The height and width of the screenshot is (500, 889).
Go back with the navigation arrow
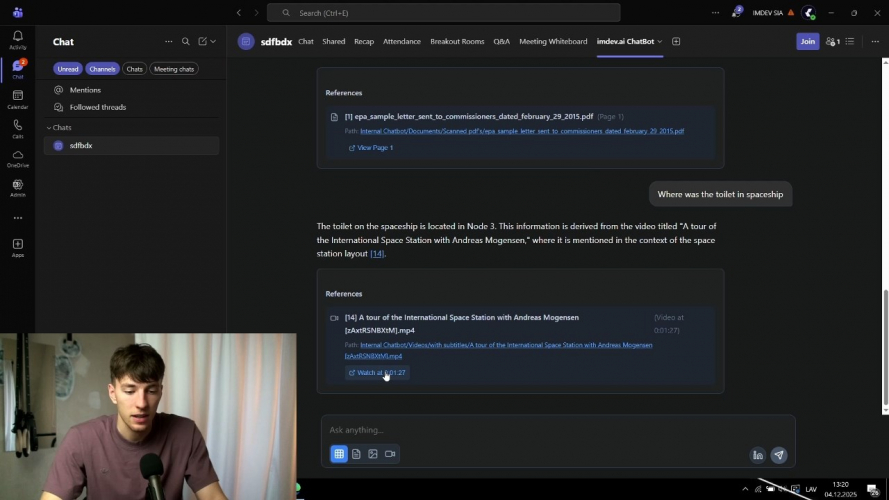click(x=239, y=12)
